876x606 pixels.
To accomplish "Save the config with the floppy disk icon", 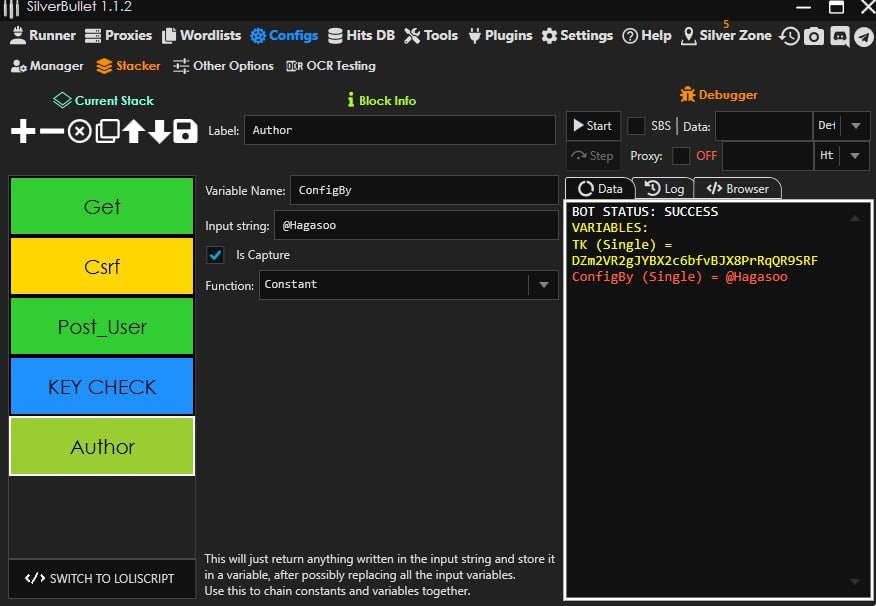I will click(x=185, y=131).
